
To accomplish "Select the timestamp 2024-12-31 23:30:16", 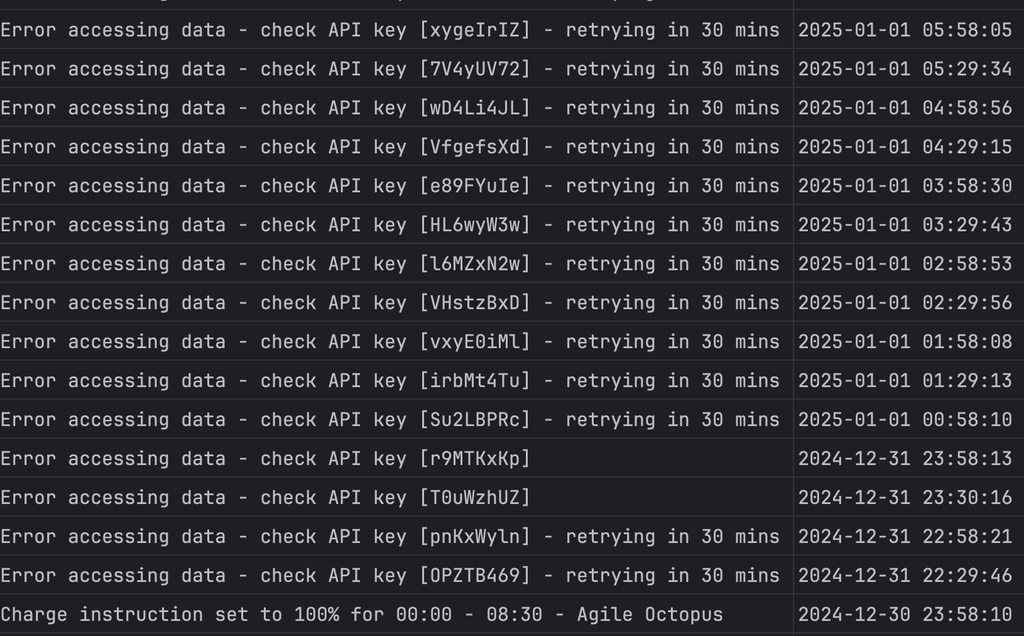I will point(905,498).
